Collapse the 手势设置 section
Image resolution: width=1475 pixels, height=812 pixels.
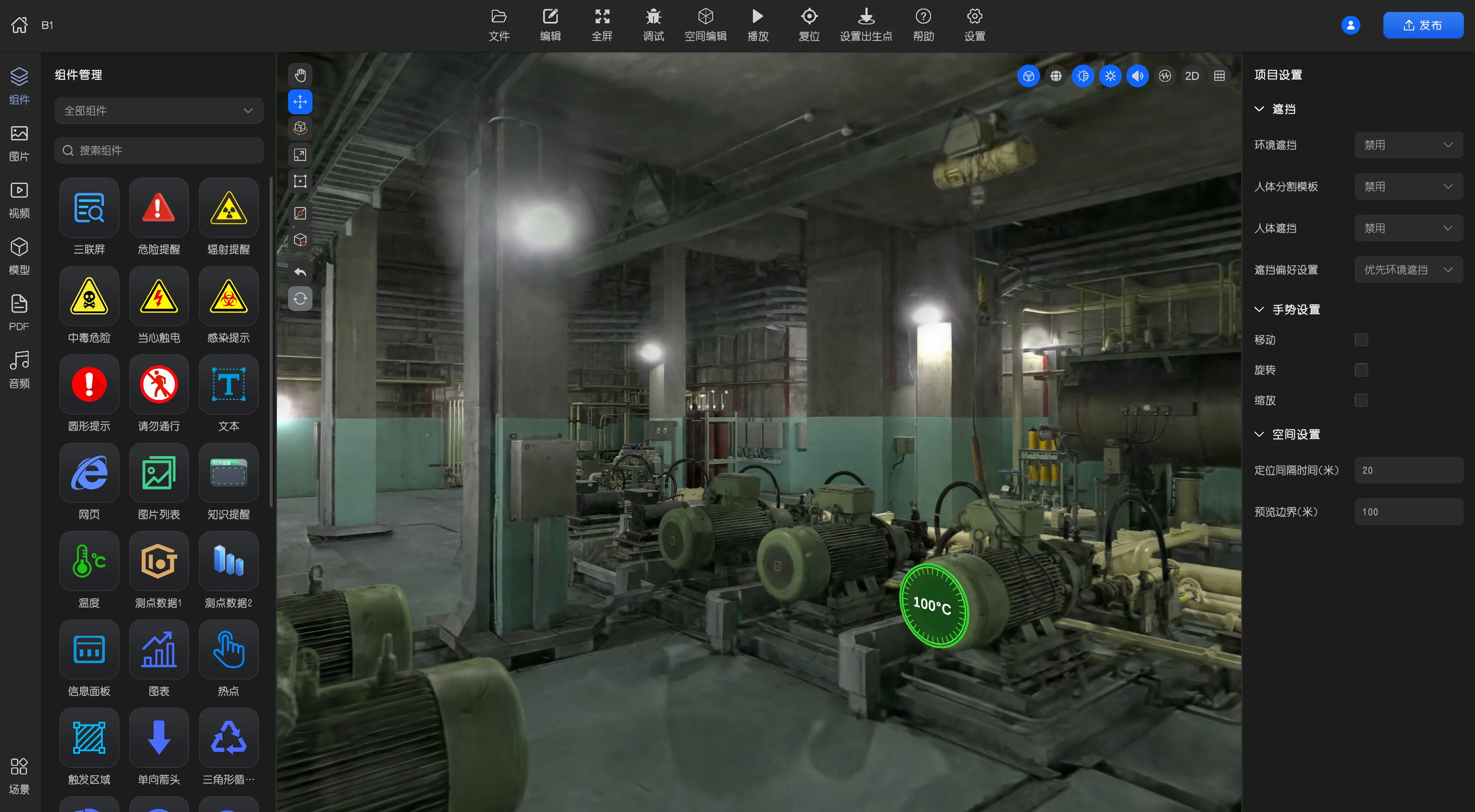click(1259, 310)
